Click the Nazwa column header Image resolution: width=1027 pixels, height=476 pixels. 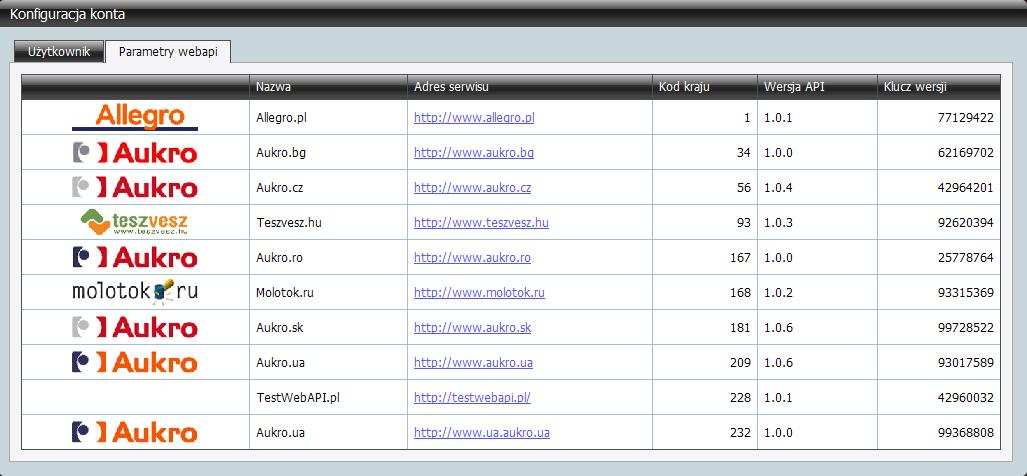click(x=328, y=87)
